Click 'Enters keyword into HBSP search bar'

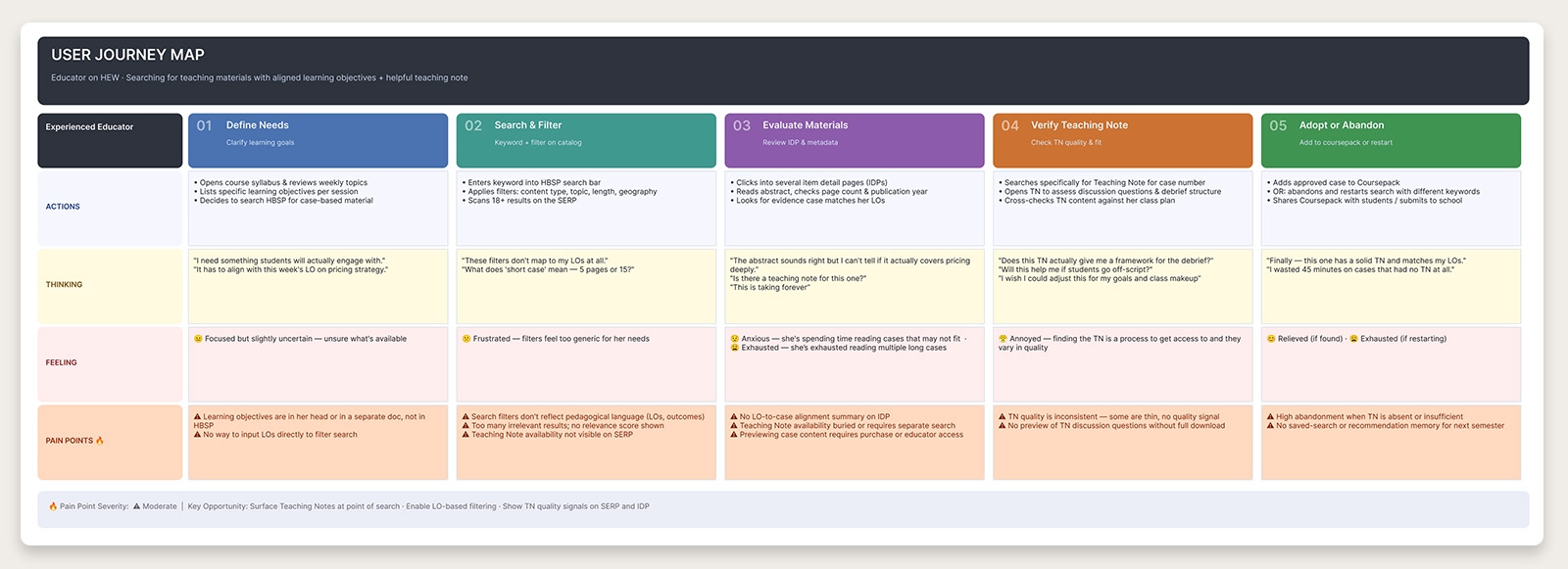pos(534,183)
